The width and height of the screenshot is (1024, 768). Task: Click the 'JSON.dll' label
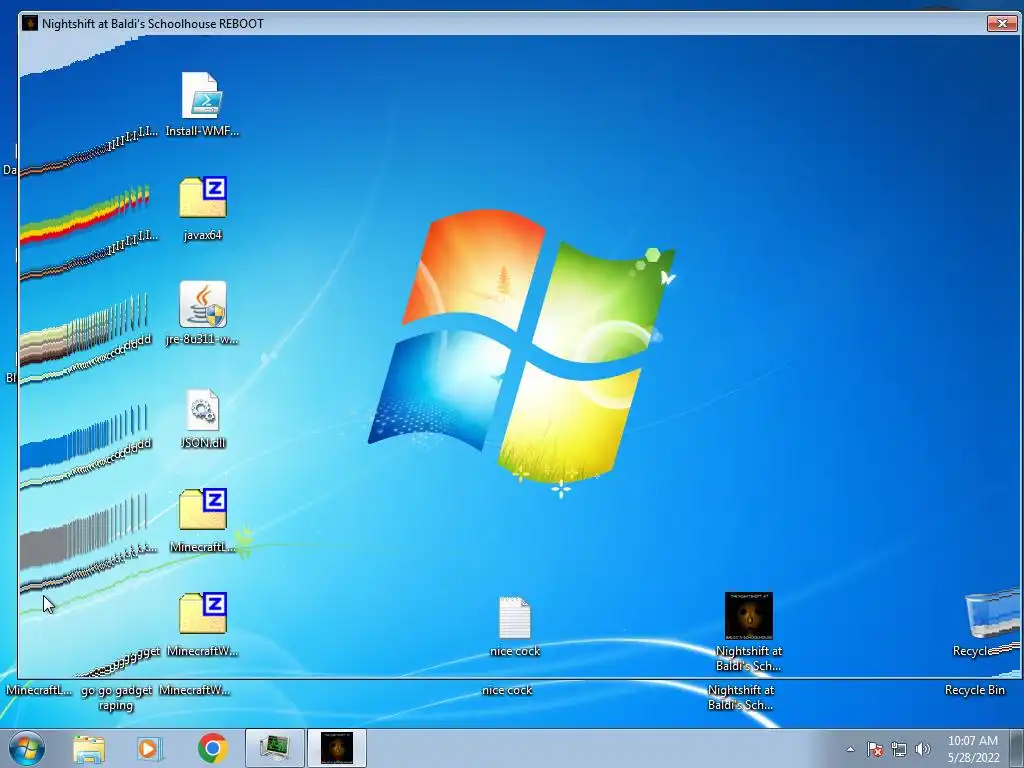(x=202, y=443)
